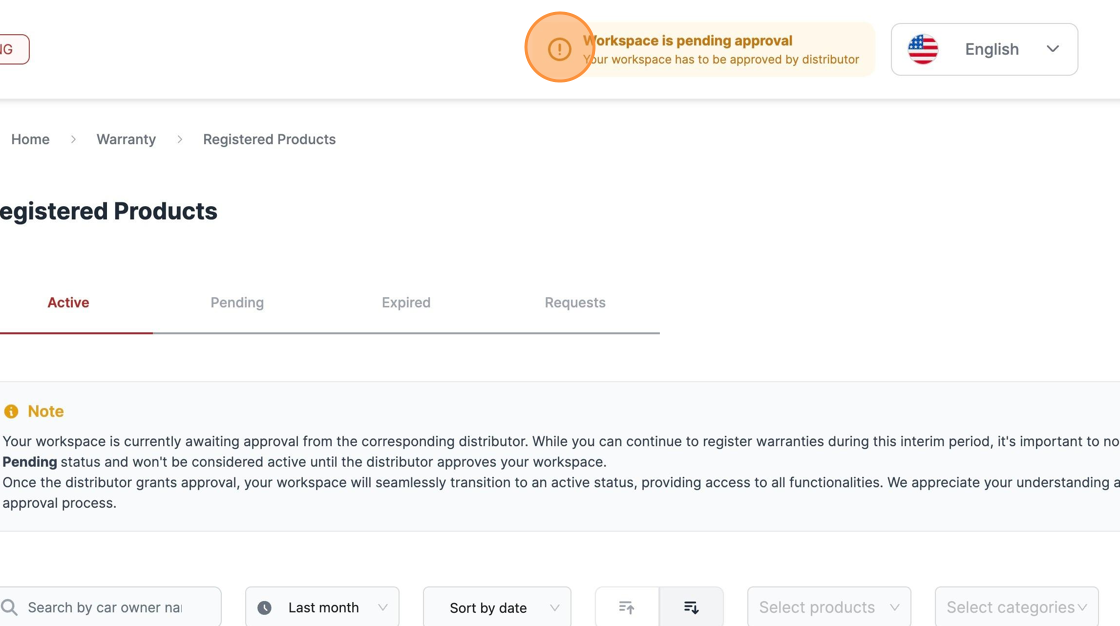1120x626 pixels.
Task: Open the Requests tab
Action: (575, 302)
